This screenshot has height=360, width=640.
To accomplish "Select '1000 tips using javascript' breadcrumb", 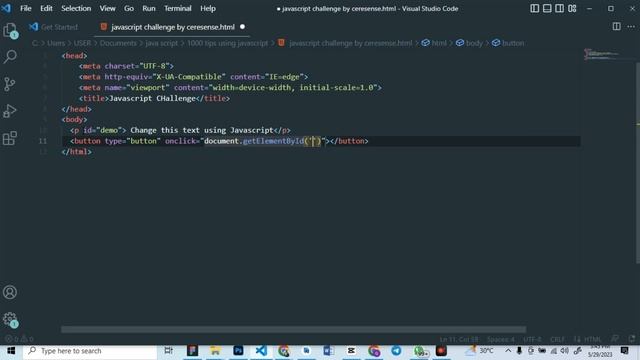I will [x=227, y=43].
